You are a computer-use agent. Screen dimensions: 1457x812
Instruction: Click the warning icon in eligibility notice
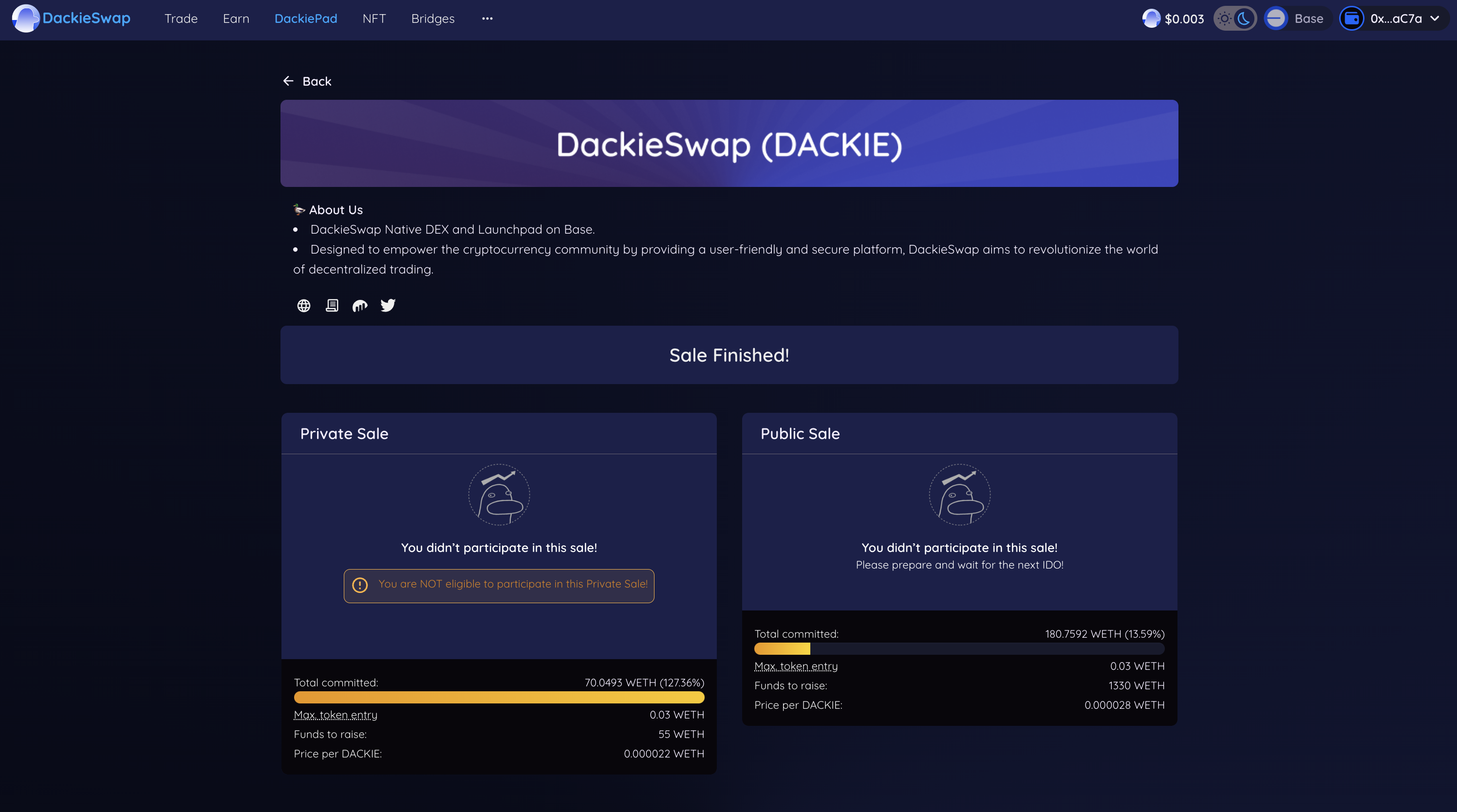(x=360, y=585)
